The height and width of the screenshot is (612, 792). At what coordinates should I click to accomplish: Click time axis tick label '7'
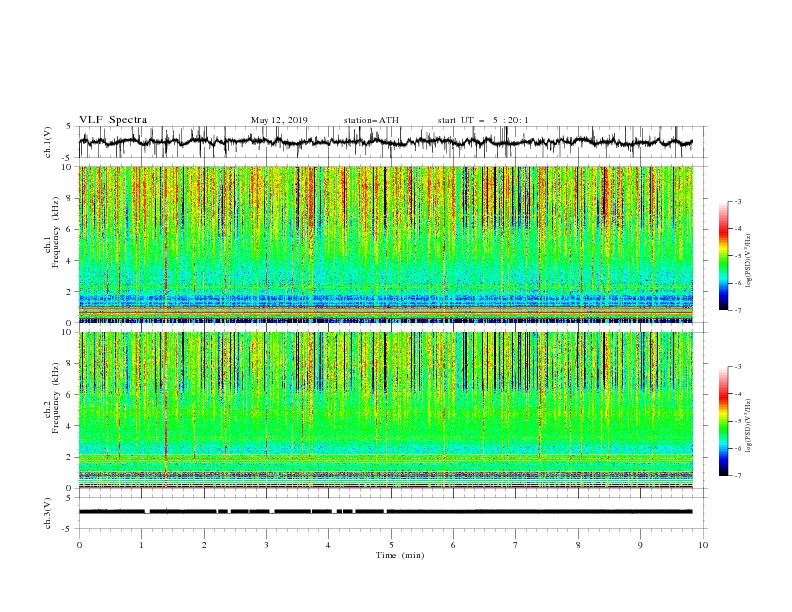(x=516, y=545)
